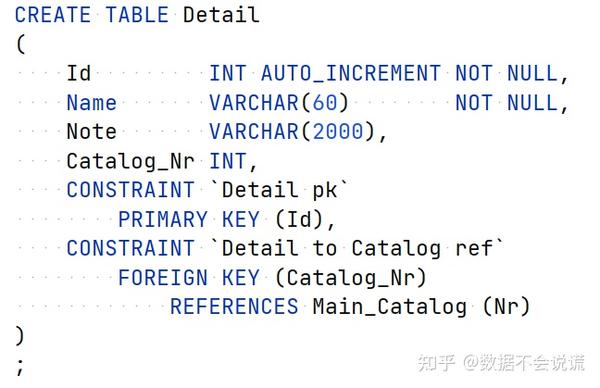Viewport: 600px width, 388px height.
Task: Click the Id column name
Action: (79, 73)
